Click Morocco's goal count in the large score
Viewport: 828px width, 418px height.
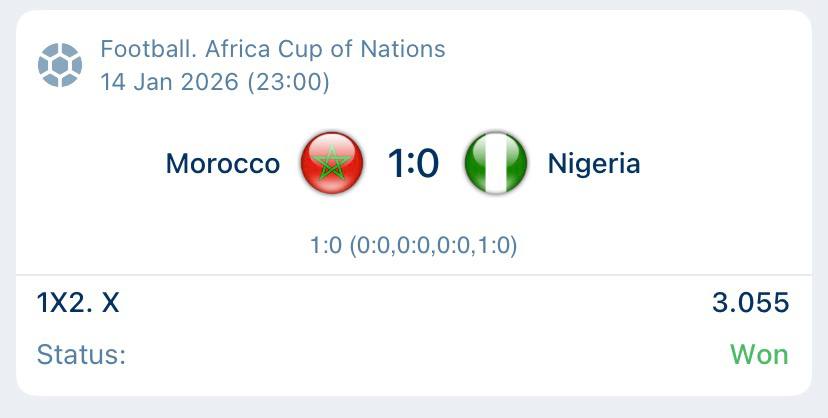tap(396, 163)
